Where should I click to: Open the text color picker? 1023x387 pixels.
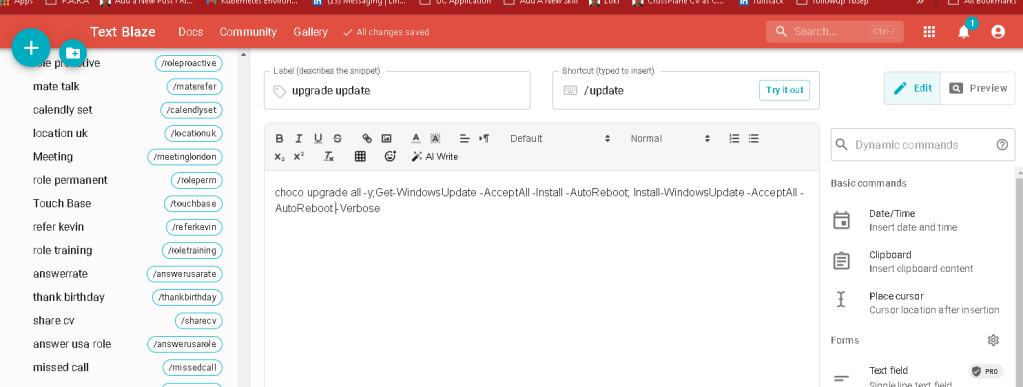[416, 138]
